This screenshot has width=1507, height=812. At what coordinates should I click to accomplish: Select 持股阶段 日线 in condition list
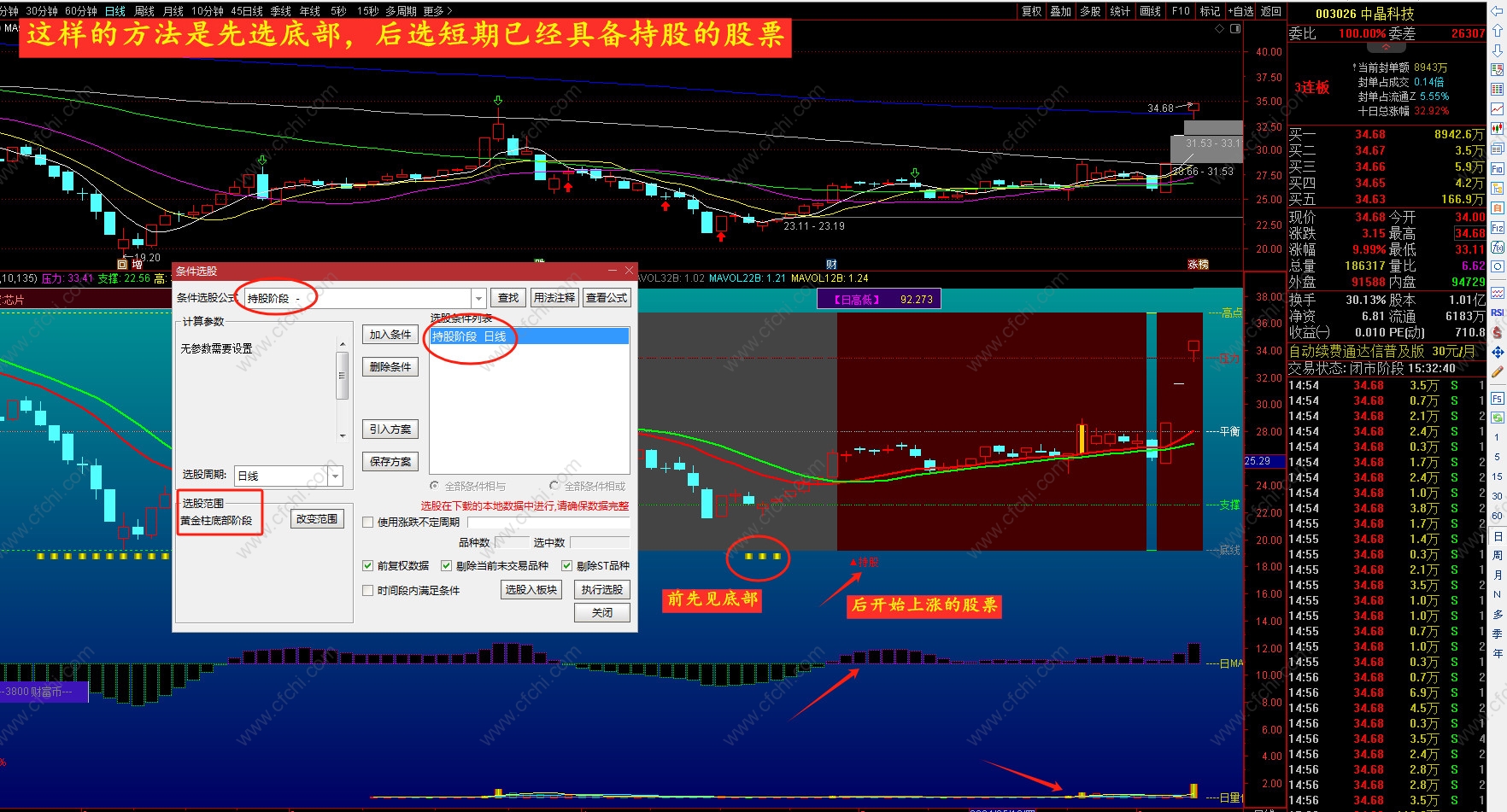click(530, 336)
